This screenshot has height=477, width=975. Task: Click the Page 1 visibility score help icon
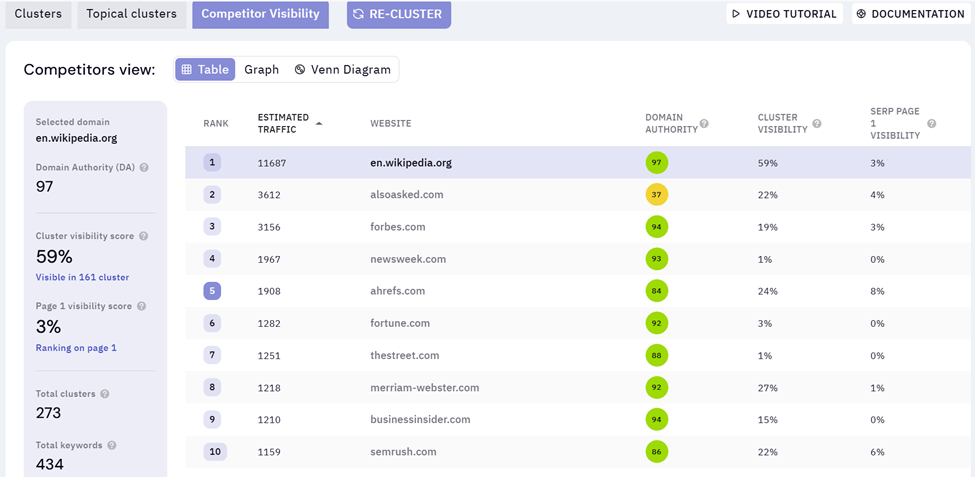141,306
